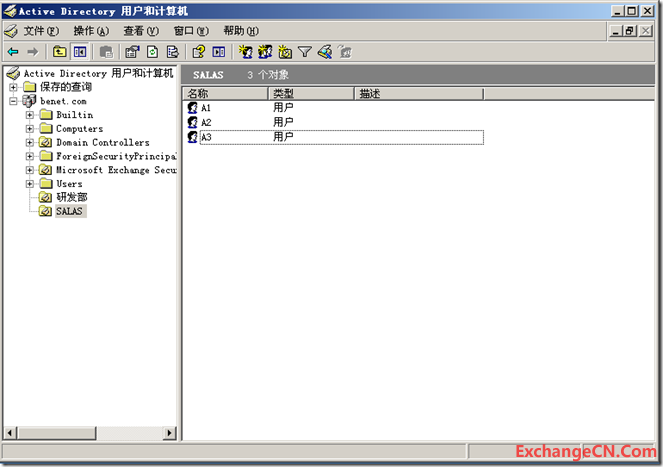Open Properties via the toolbar icon
Screen dimensions: 663x467
(x=132, y=52)
